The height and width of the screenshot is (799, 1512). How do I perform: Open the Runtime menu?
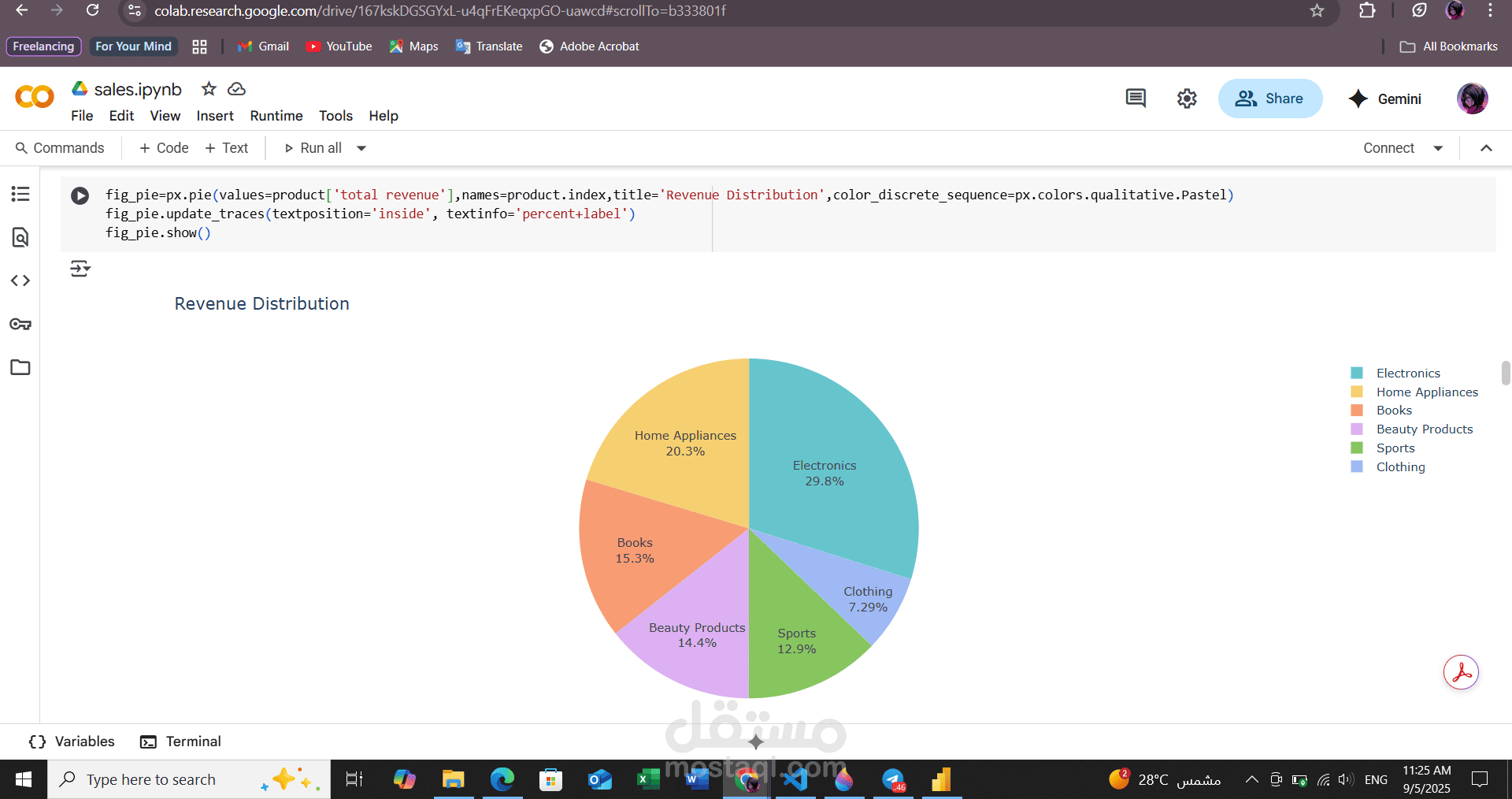[x=276, y=116]
